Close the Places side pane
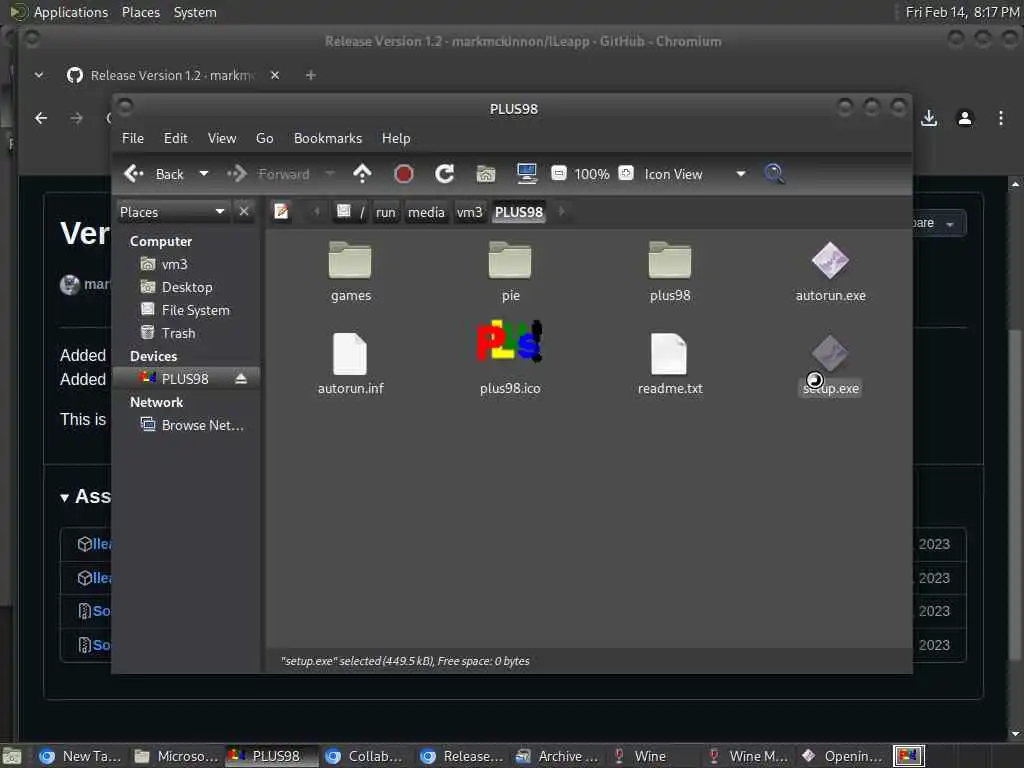The height and width of the screenshot is (768, 1024). point(244,212)
